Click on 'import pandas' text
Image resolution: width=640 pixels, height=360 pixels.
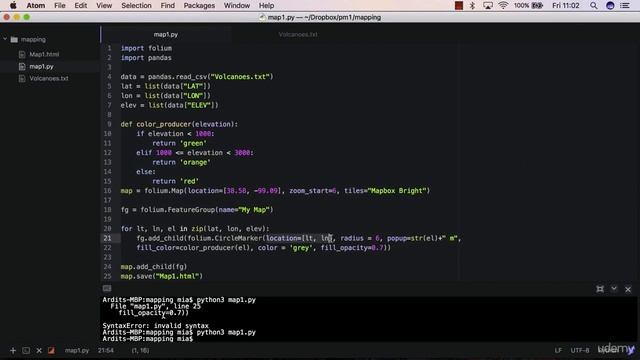pos(146,58)
